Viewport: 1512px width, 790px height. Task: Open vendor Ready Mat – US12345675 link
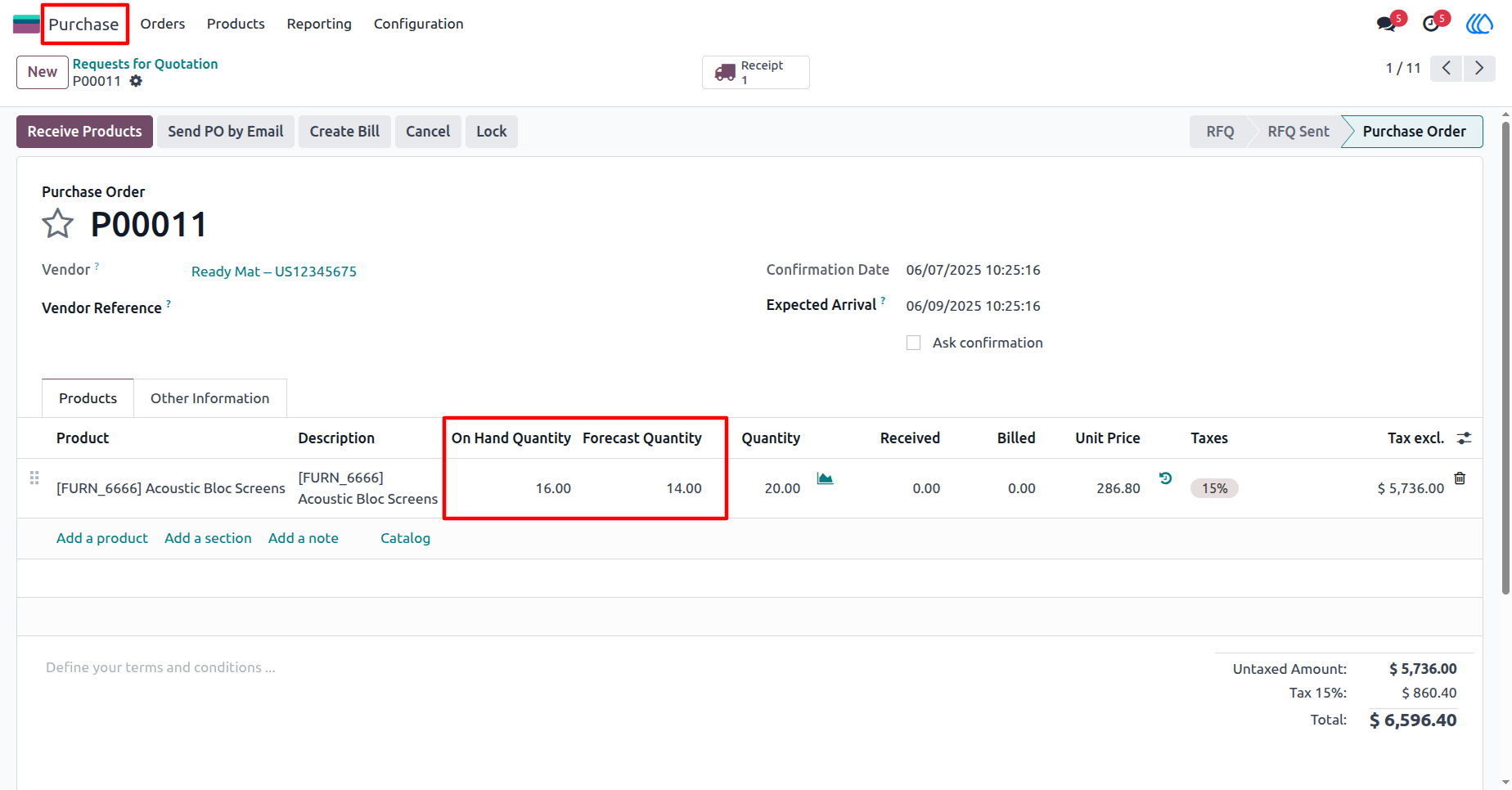(274, 272)
